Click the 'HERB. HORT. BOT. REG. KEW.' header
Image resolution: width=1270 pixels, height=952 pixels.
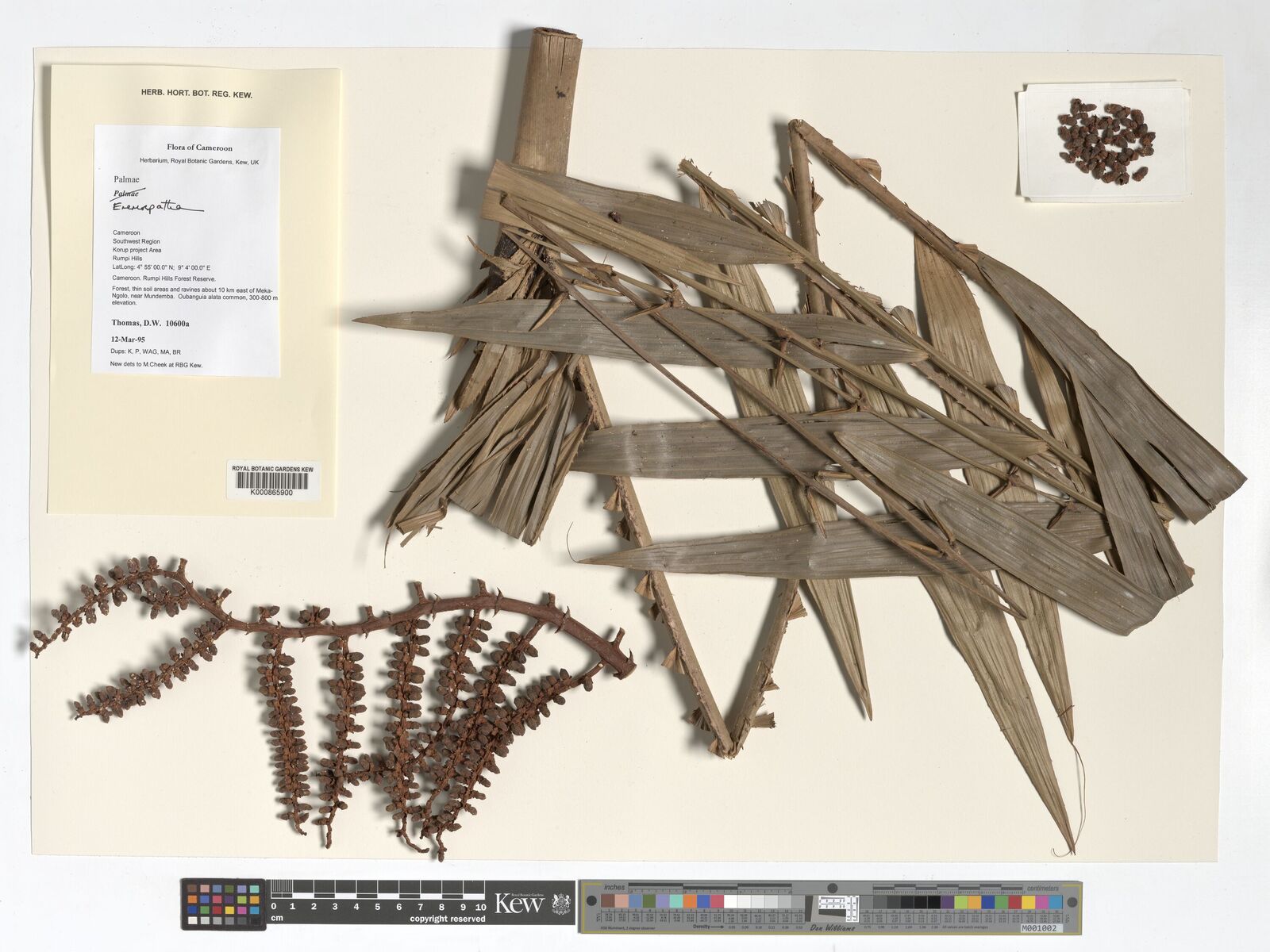point(197,94)
